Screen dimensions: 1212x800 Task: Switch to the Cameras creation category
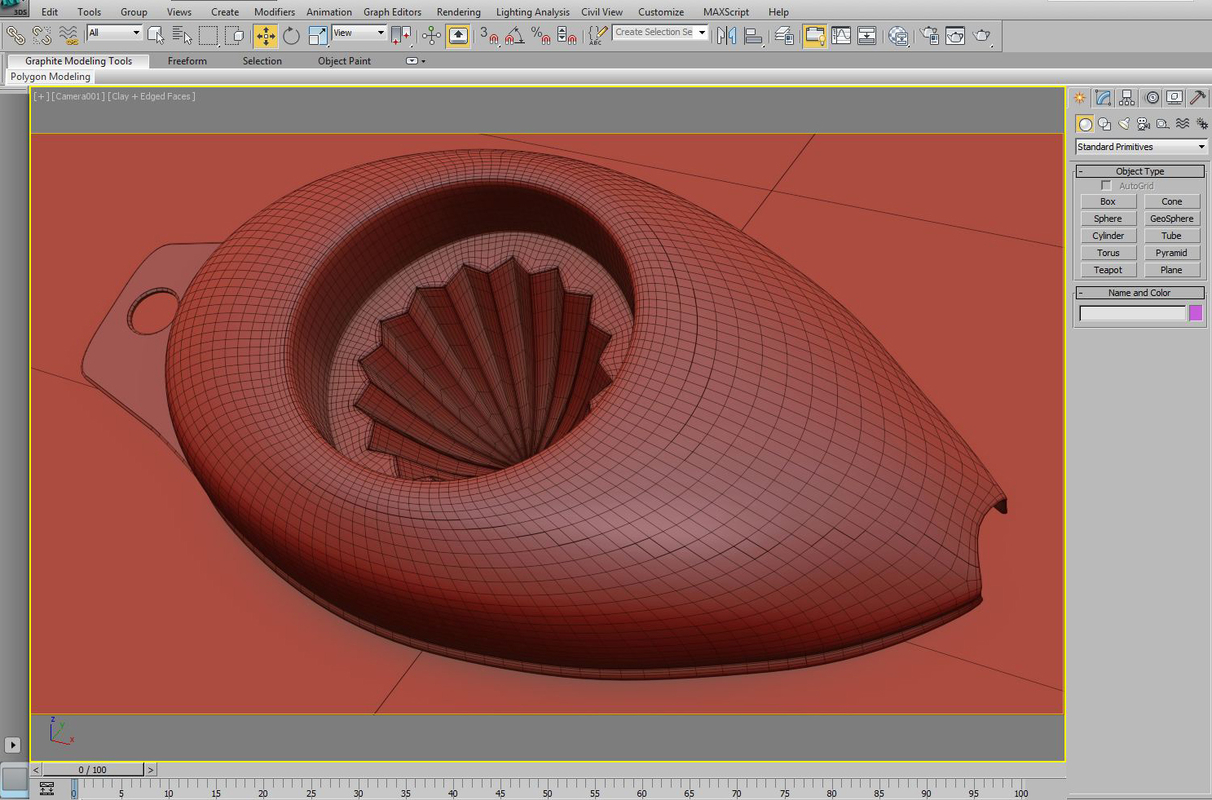(x=1144, y=123)
